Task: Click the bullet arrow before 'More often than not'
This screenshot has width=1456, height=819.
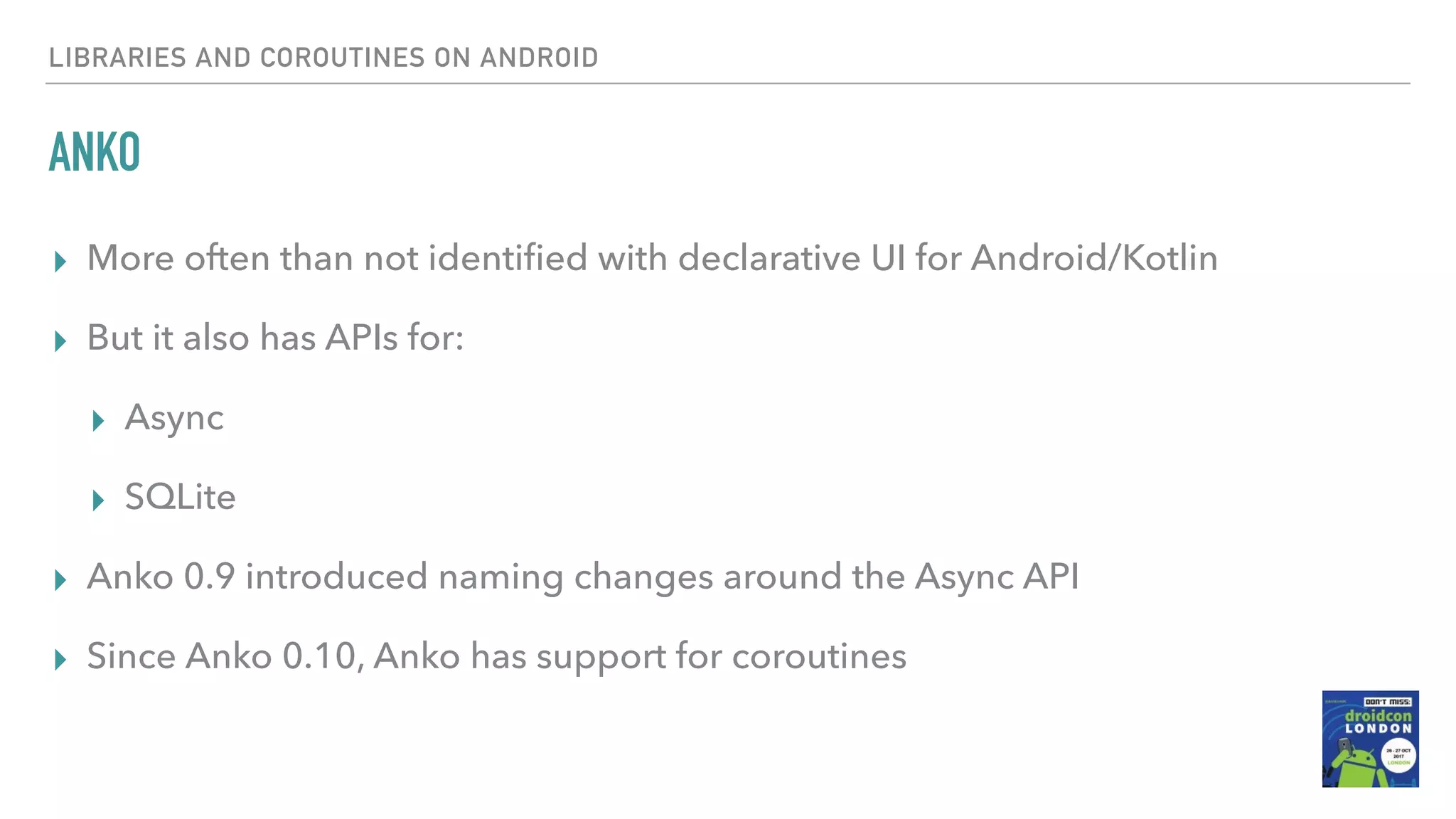Action: 60,262
